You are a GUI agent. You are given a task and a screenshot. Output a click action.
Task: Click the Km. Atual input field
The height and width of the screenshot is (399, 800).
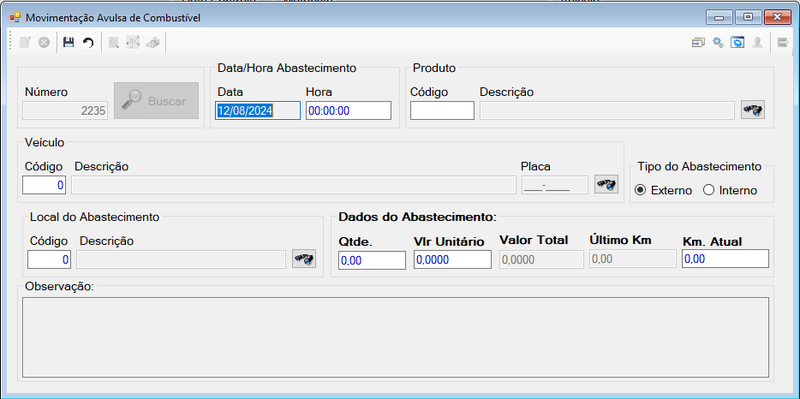726,259
